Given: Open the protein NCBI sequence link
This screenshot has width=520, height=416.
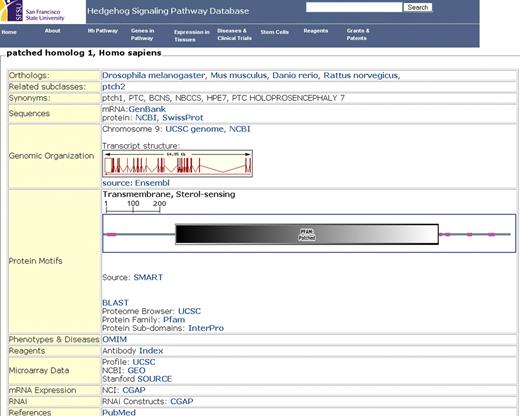Looking at the screenshot, I should [146, 118].
